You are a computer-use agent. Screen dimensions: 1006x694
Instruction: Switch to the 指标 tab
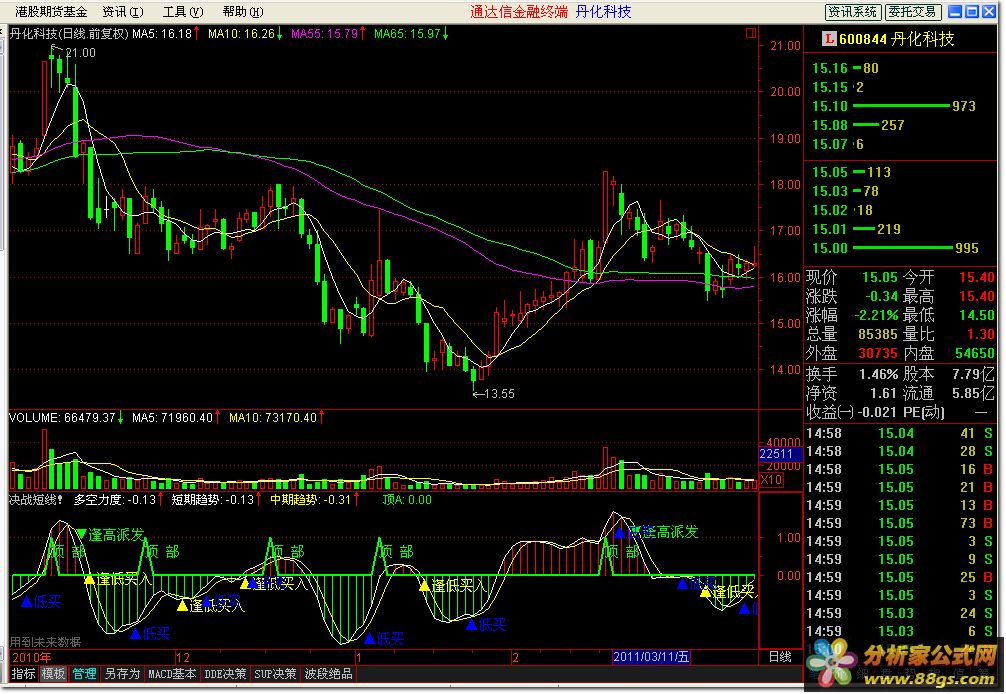point(24,673)
